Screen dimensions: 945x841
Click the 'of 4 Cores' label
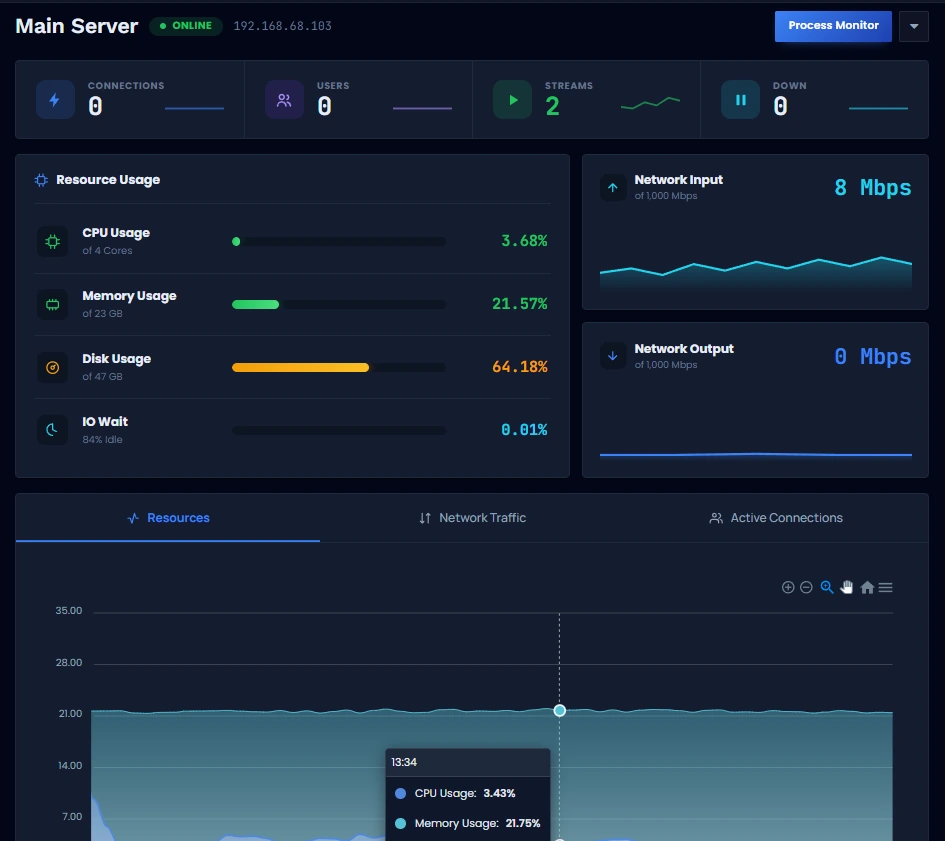pyautogui.click(x=107, y=251)
